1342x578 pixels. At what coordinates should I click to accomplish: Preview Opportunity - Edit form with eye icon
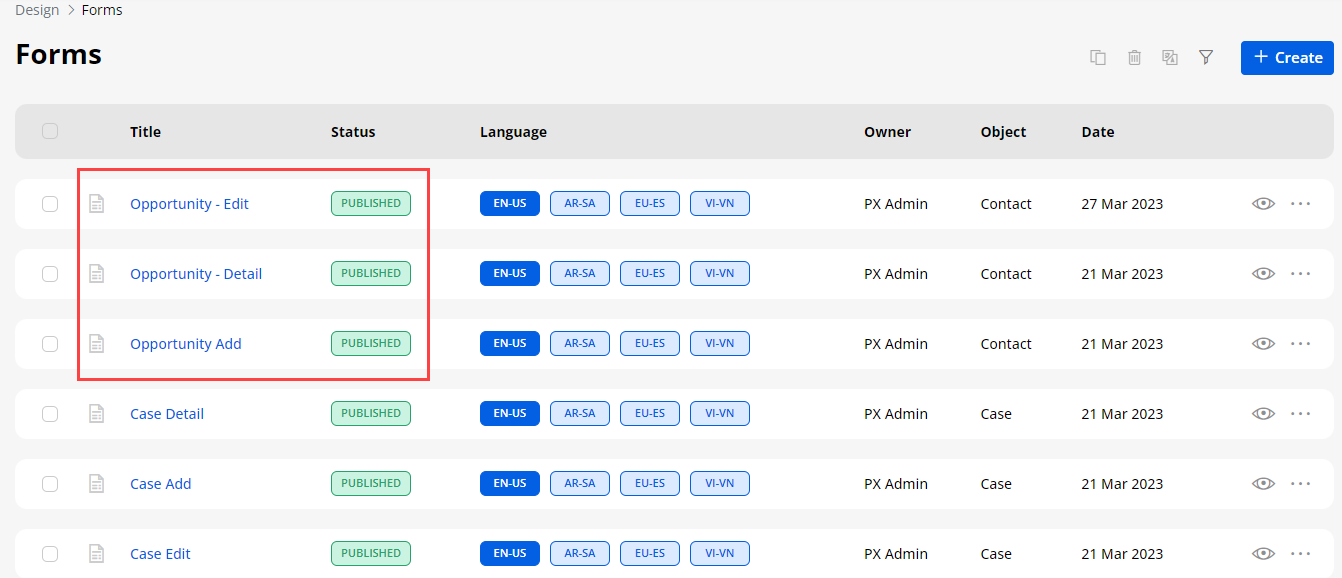pyautogui.click(x=1263, y=204)
